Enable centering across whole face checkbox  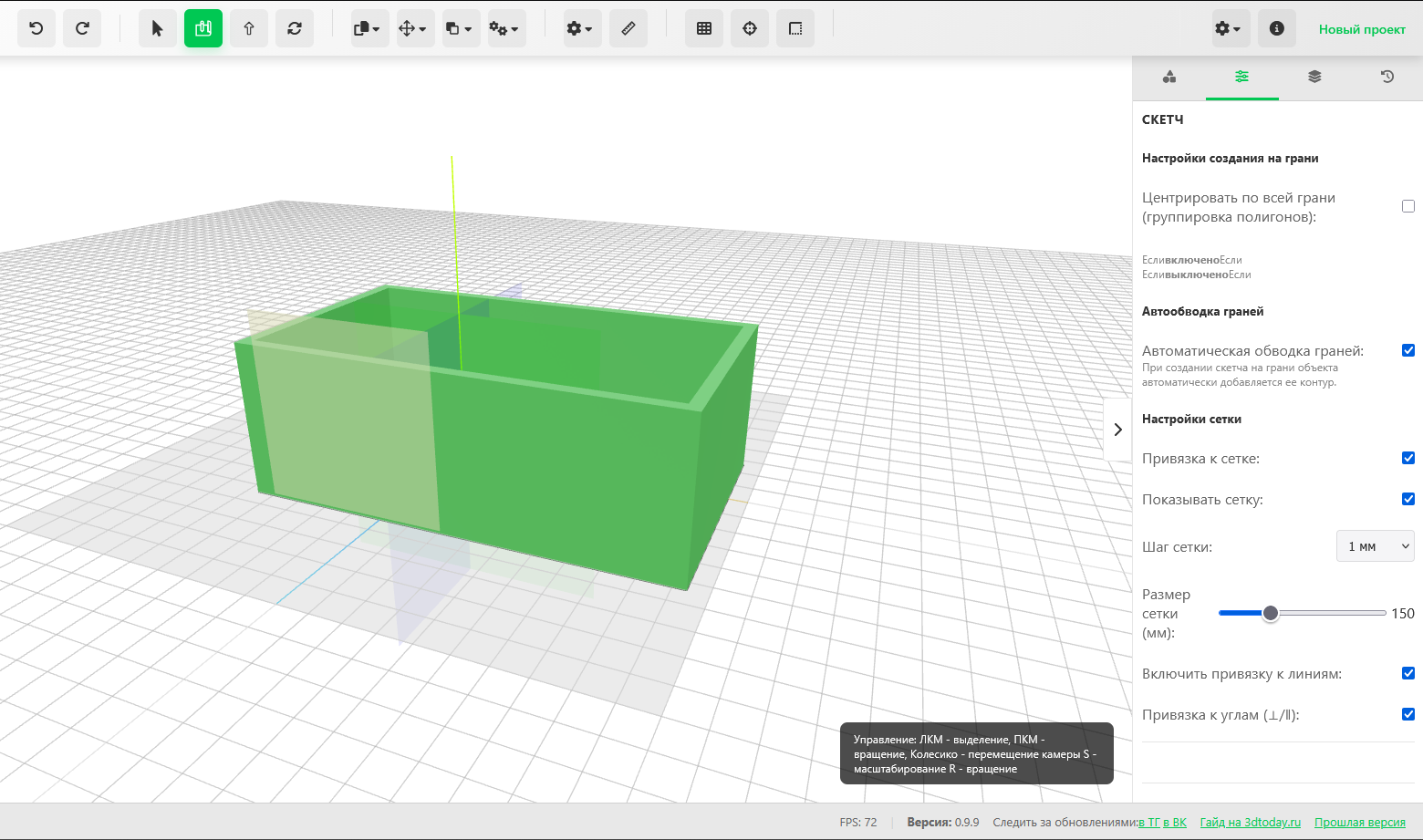pos(1408,206)
